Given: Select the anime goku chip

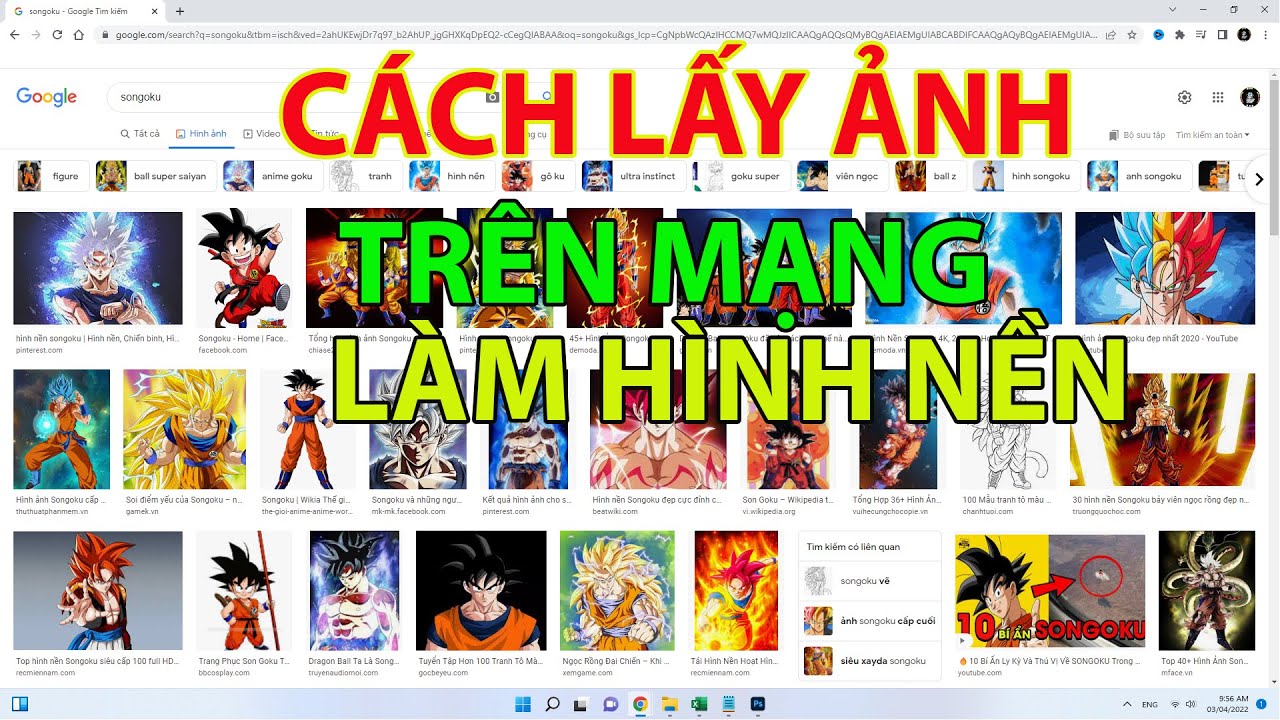Looking at the screenshot, I should coord(271,176).
